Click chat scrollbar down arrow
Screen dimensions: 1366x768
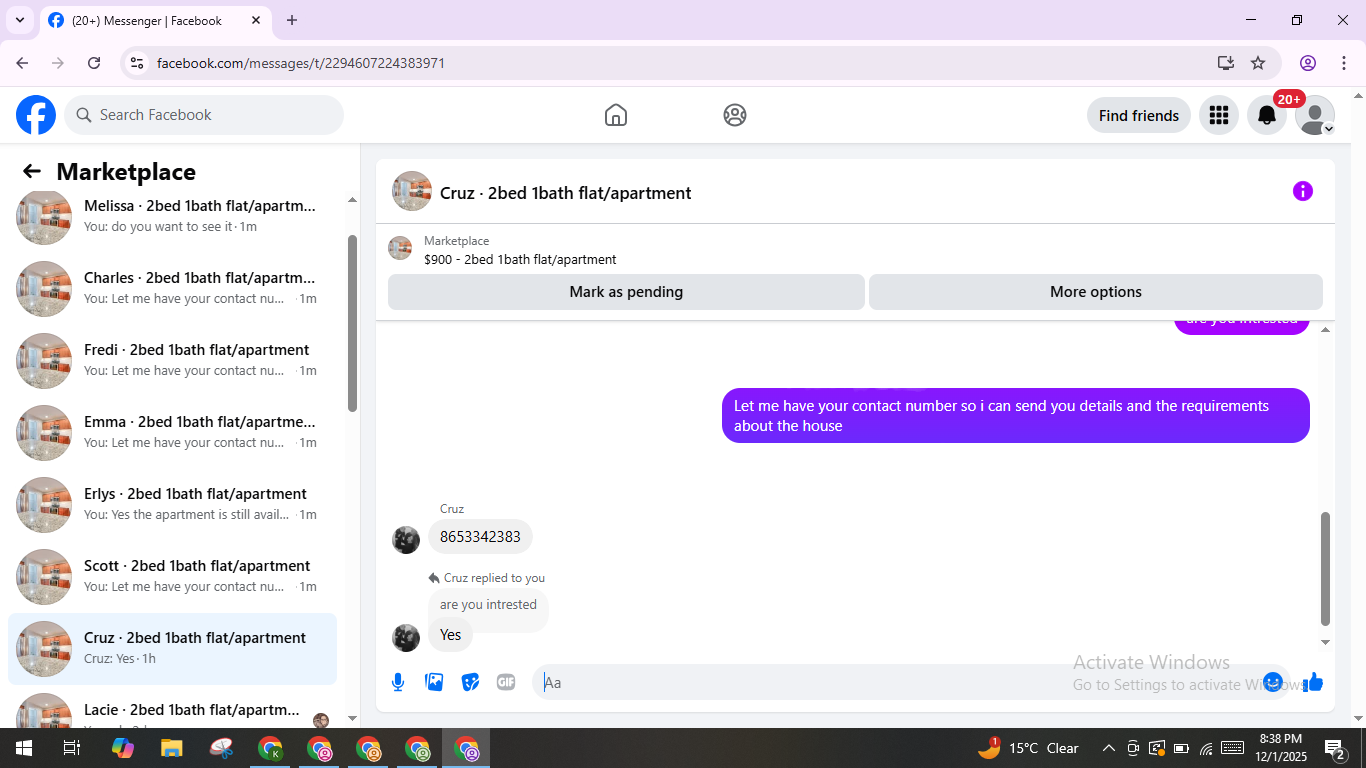1326,643
